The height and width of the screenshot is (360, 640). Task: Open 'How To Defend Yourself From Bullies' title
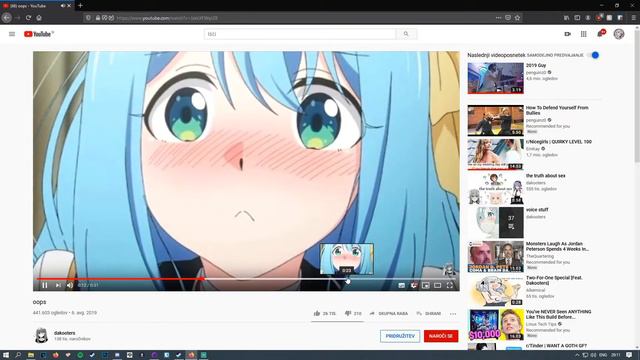tap(557, 110)
